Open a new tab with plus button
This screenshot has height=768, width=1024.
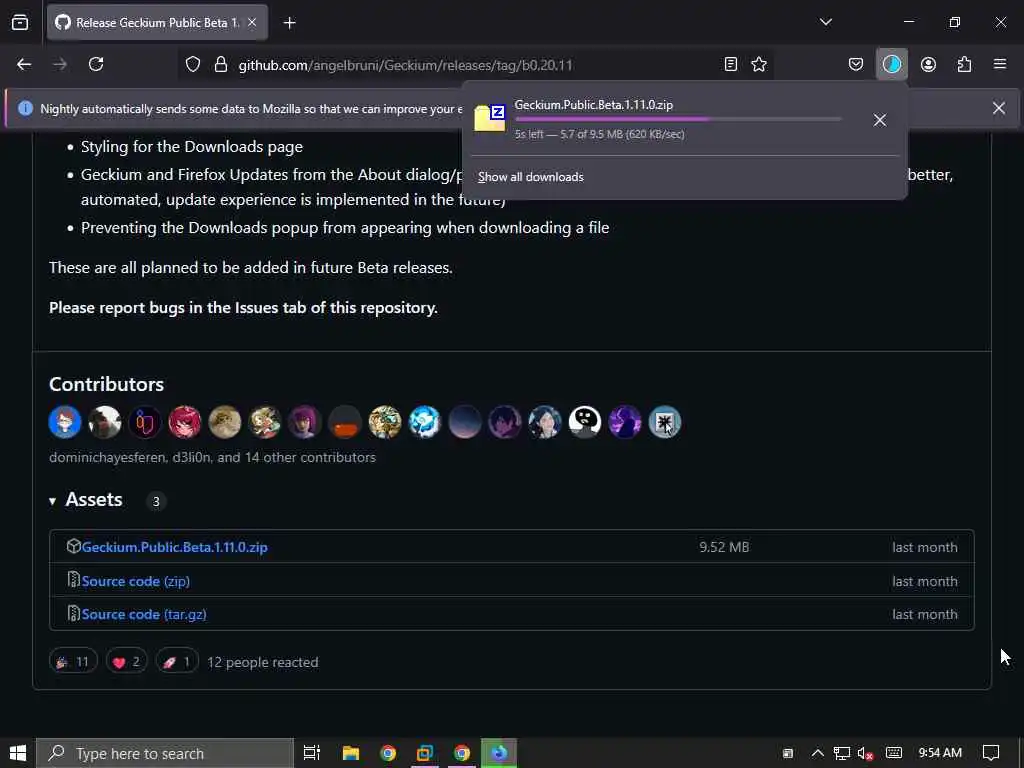click(x=289, y=23)
